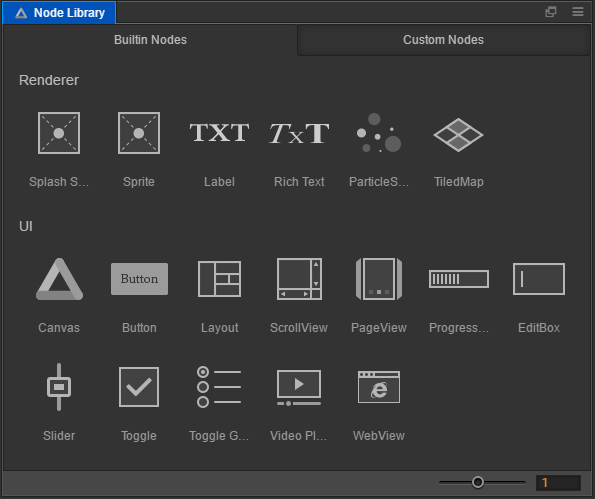This screenshot has height=499, width=595.
Task: Select the Sprite node icon
Action: coord(139,133)
